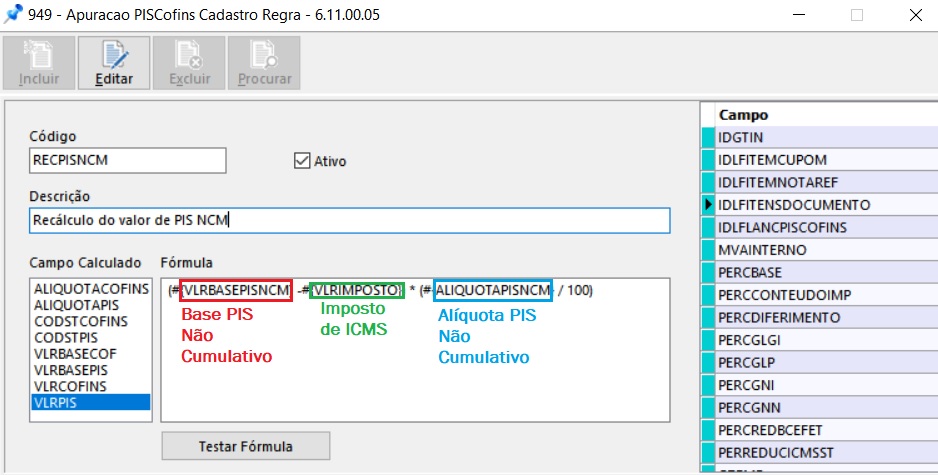Click the row indicator beside IDGTIN
This screenshot has width=938, height=475.
[x=708, y=137]
